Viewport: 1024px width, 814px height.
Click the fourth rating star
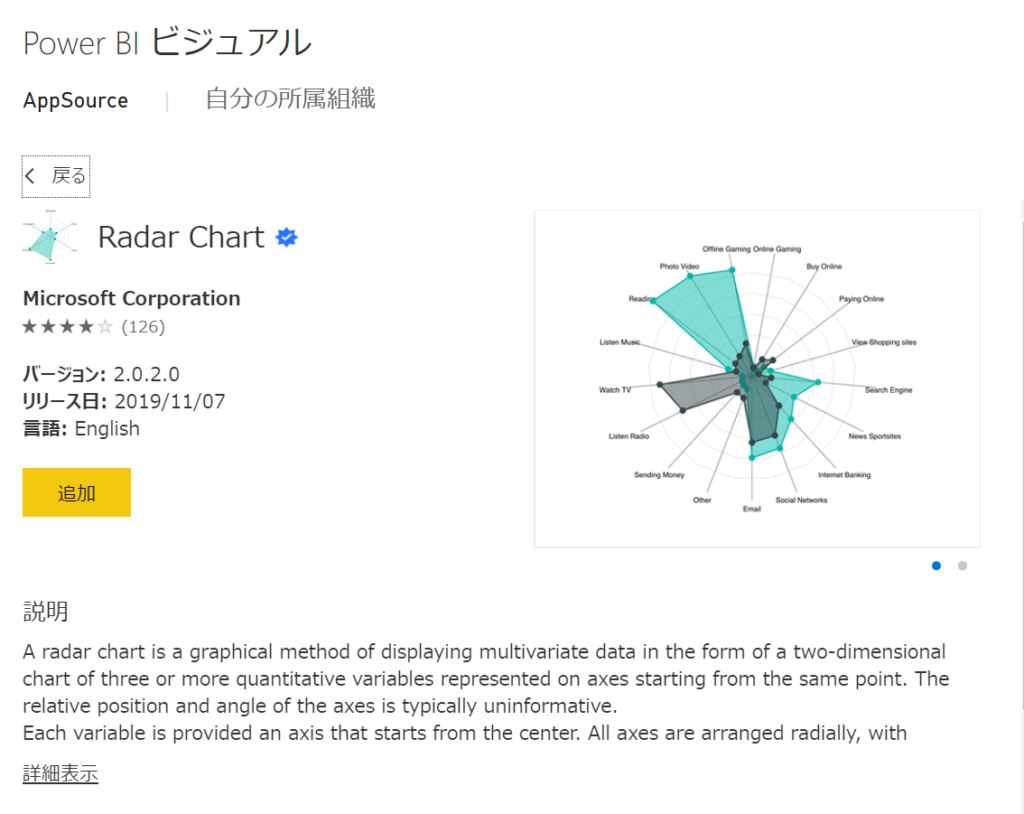click(86, 326)
